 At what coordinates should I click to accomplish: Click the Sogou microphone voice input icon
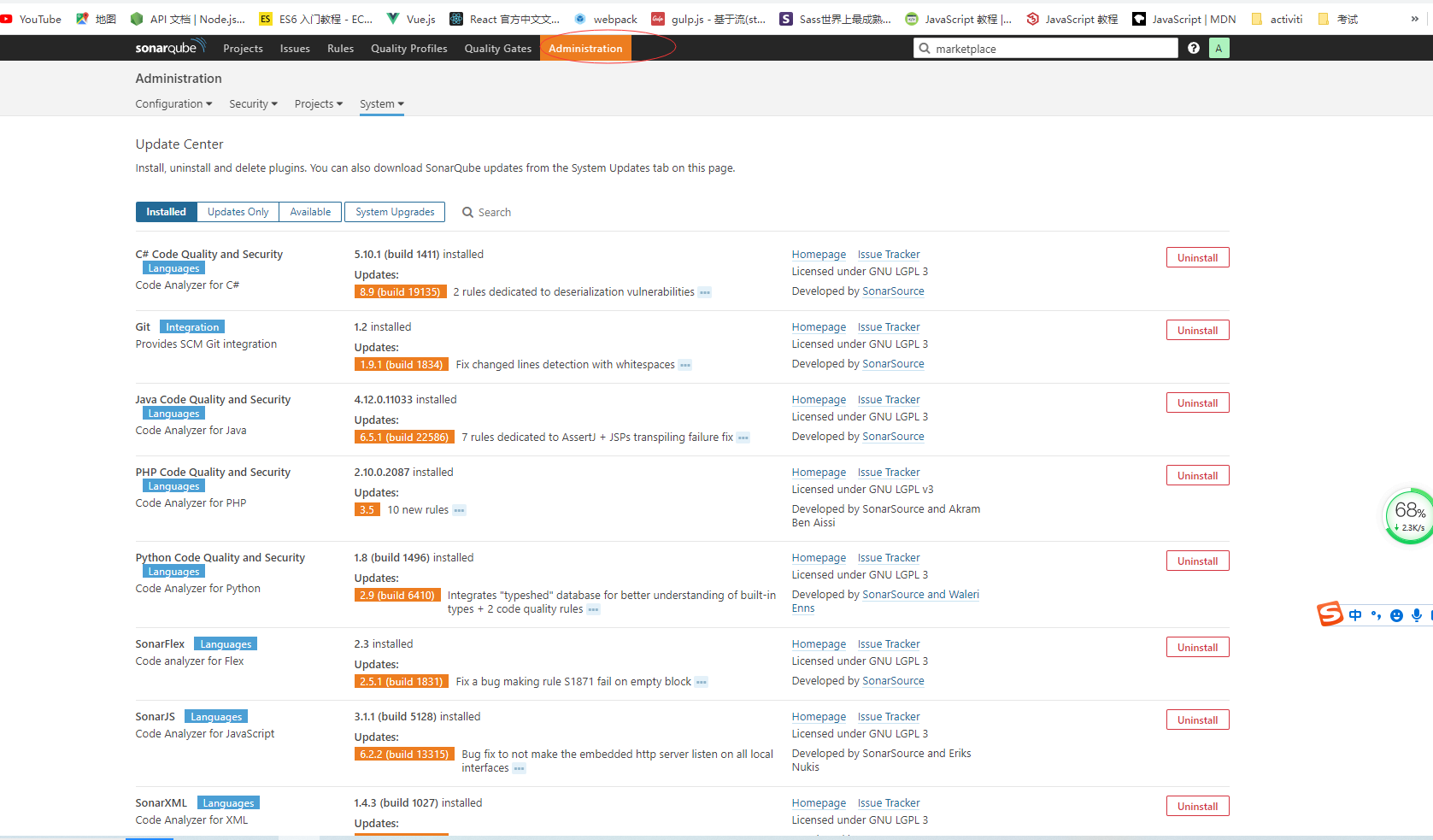(1417, 615)
